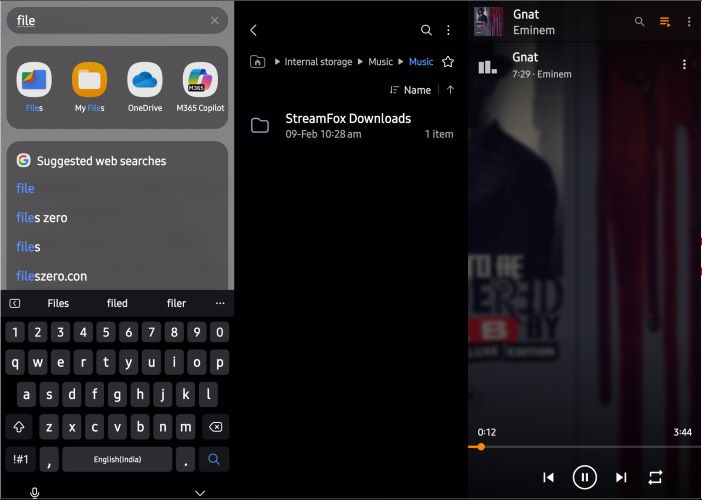The width and height of the screenshot is (702, 500).
Task: Tap the comma key on keyboard
Action: 49,459
